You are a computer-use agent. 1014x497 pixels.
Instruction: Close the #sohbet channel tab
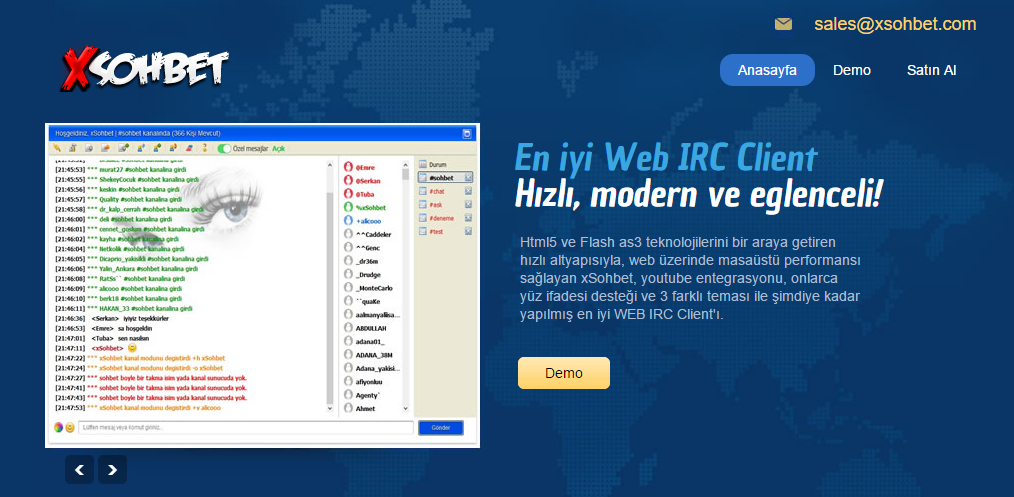click(468, 178)
